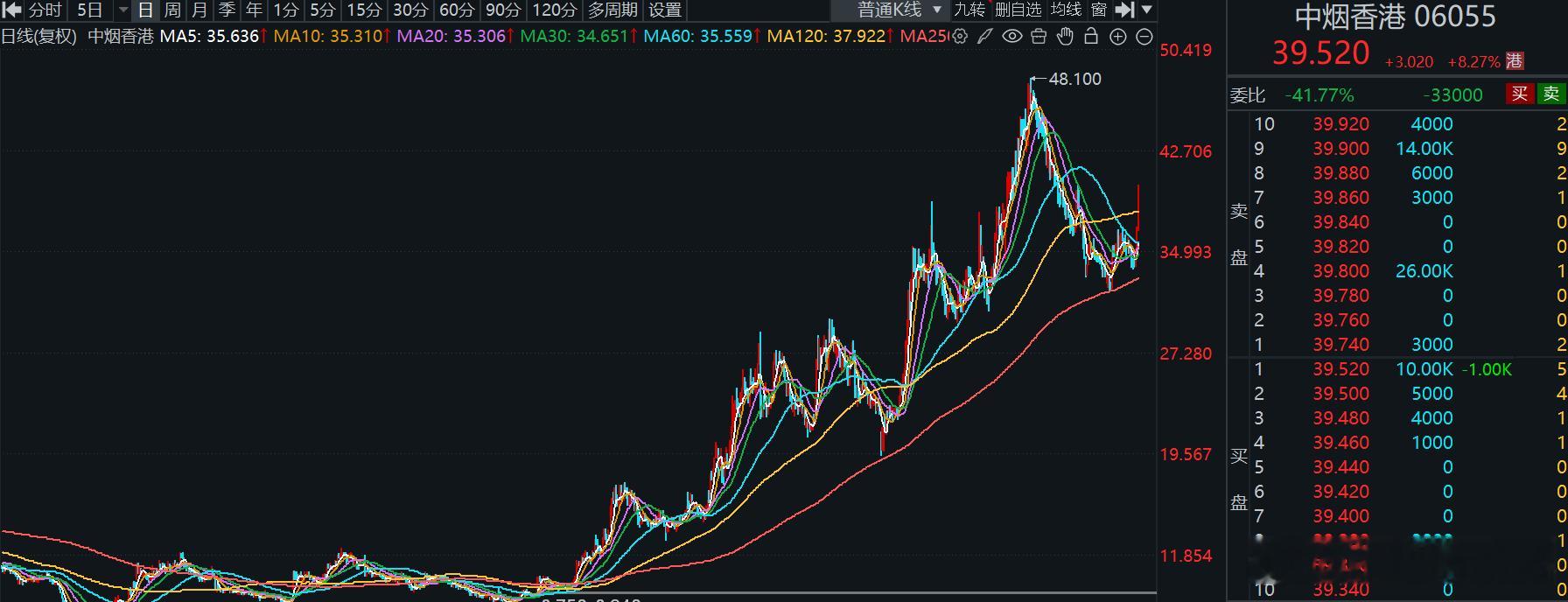1568x602 pixels.
Task: Click the 窗 window button
Action: tap(1100, 10)
